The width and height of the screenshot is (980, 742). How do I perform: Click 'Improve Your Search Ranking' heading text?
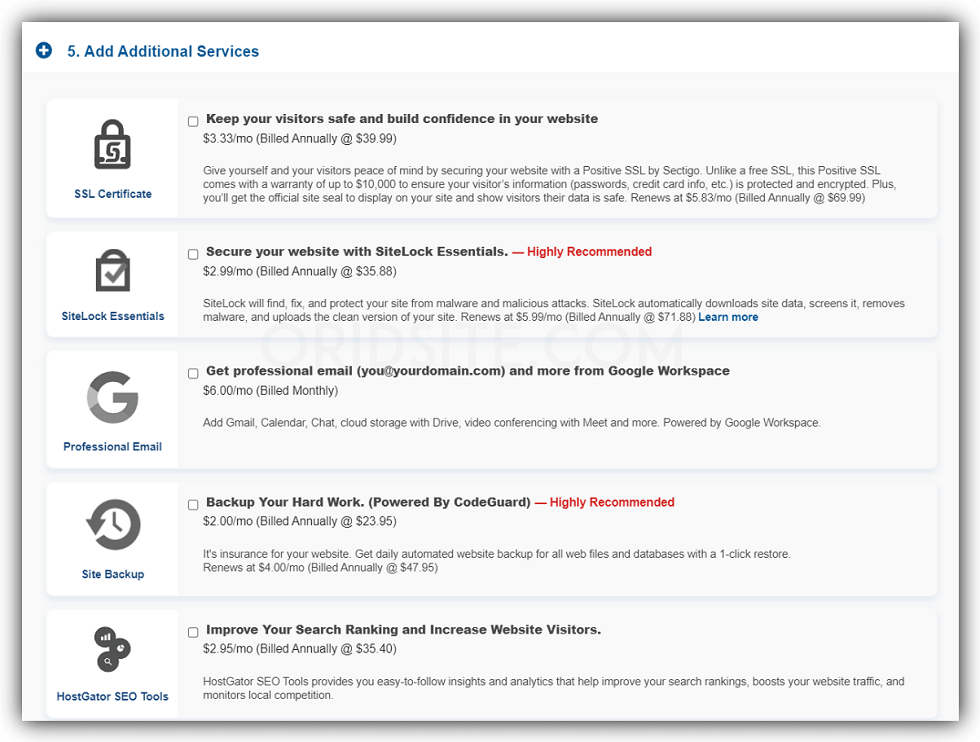tap(403, 629)
